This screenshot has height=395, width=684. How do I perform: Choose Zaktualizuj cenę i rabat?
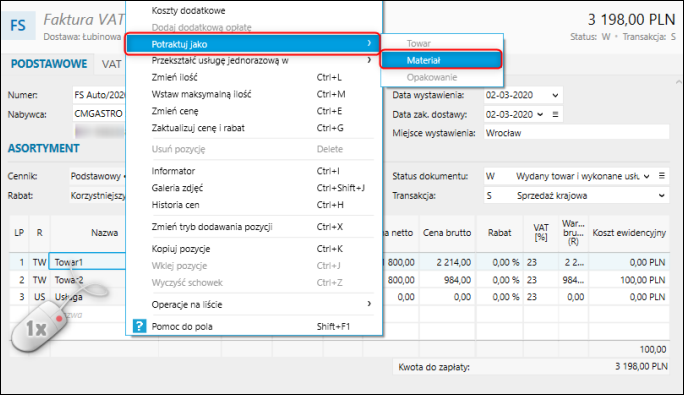[254, 128]
